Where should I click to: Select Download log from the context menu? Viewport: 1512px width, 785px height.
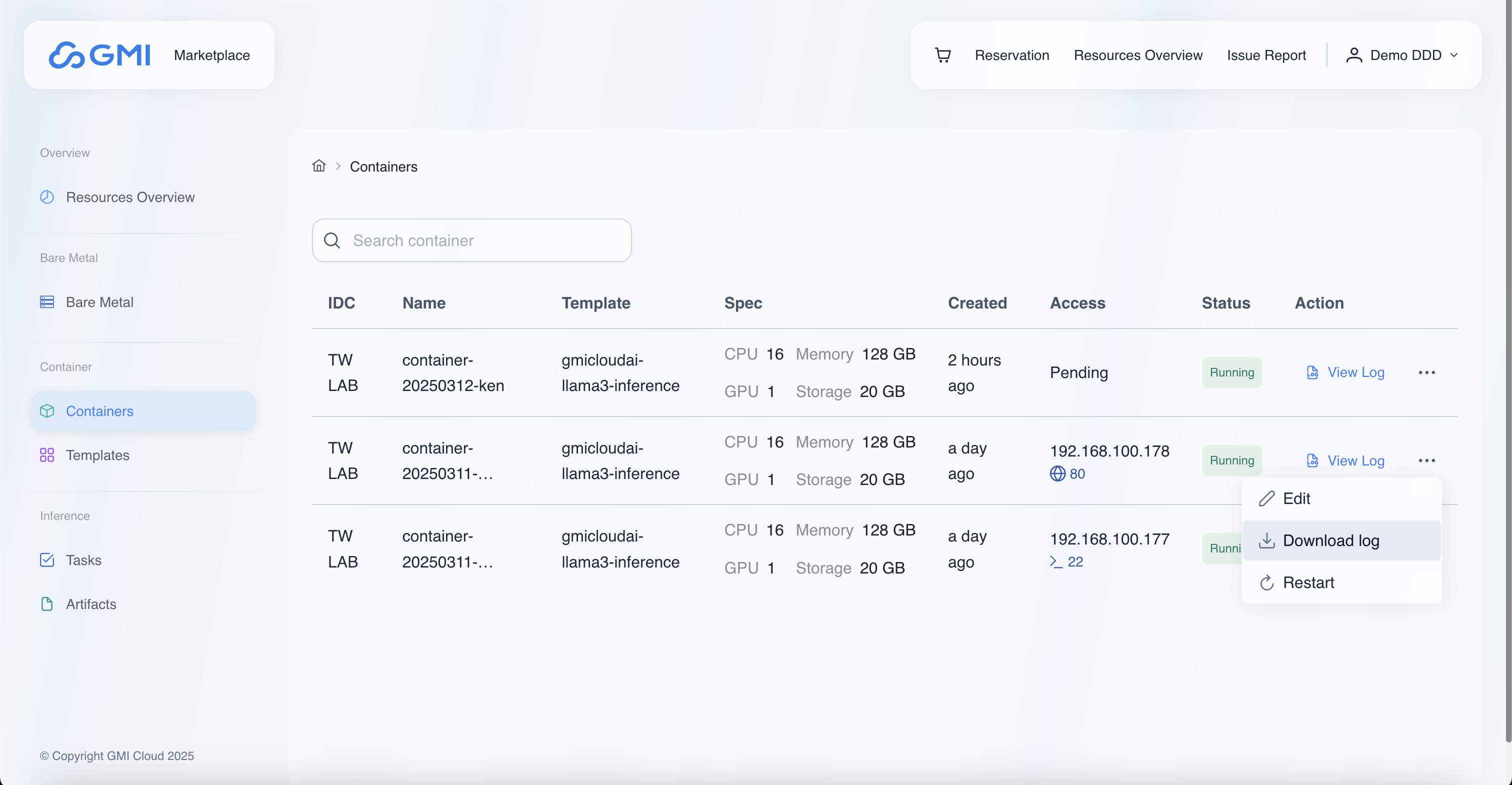pyautogui.click(x=1342, y=541)
